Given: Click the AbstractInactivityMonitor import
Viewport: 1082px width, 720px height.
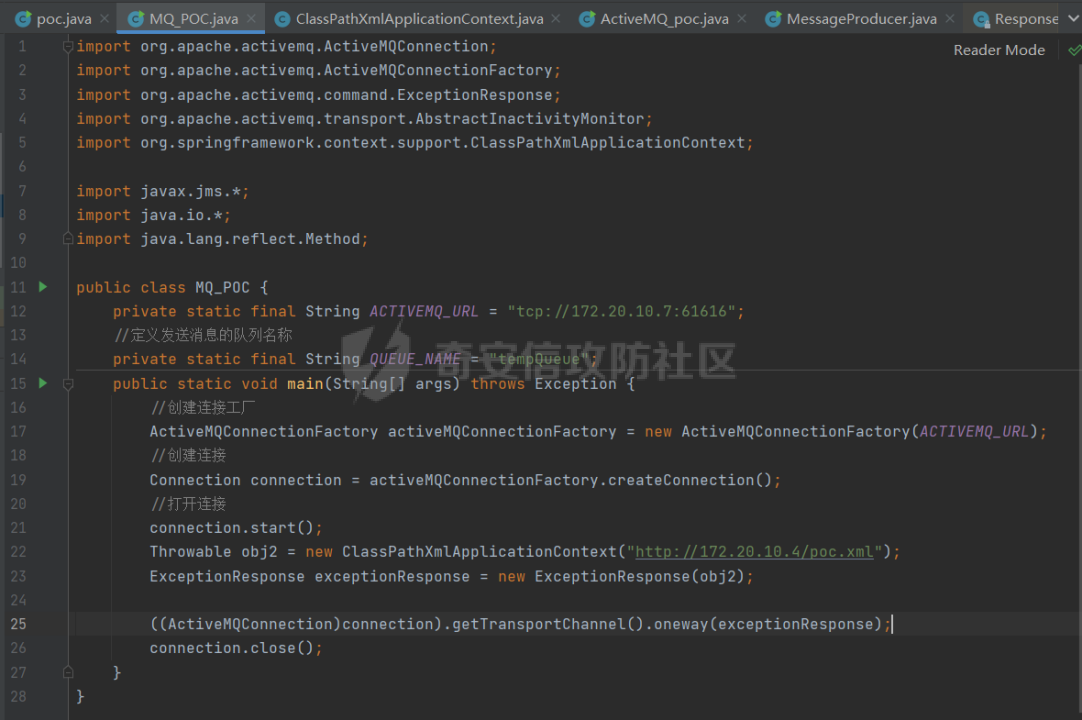Looking at the screenshot, I should tap(364, 119).
